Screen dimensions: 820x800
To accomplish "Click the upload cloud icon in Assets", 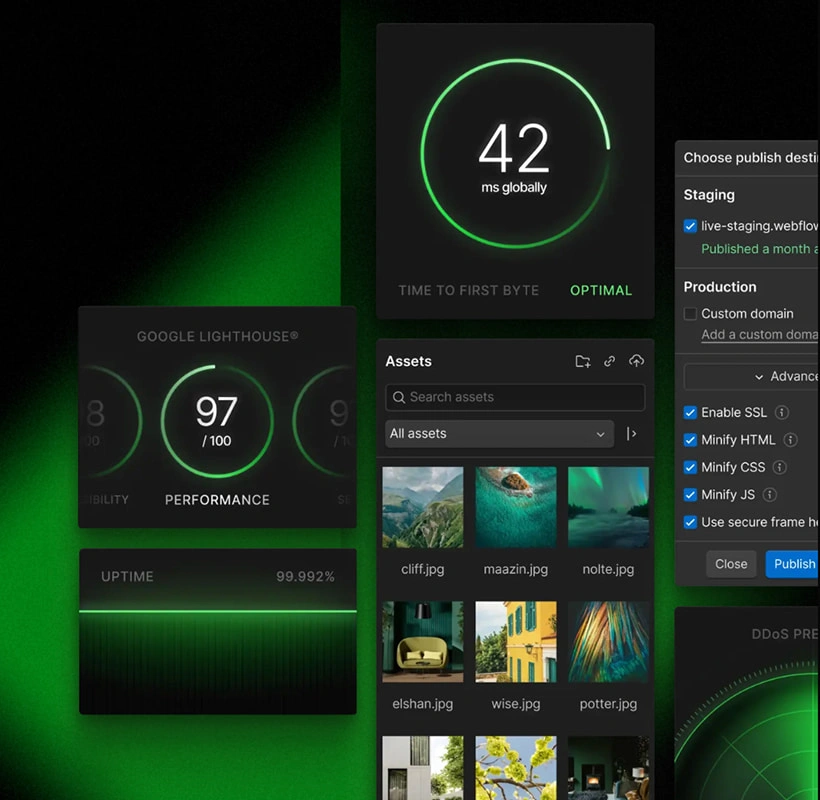I will pyautogui.click(x=636, y=361).
